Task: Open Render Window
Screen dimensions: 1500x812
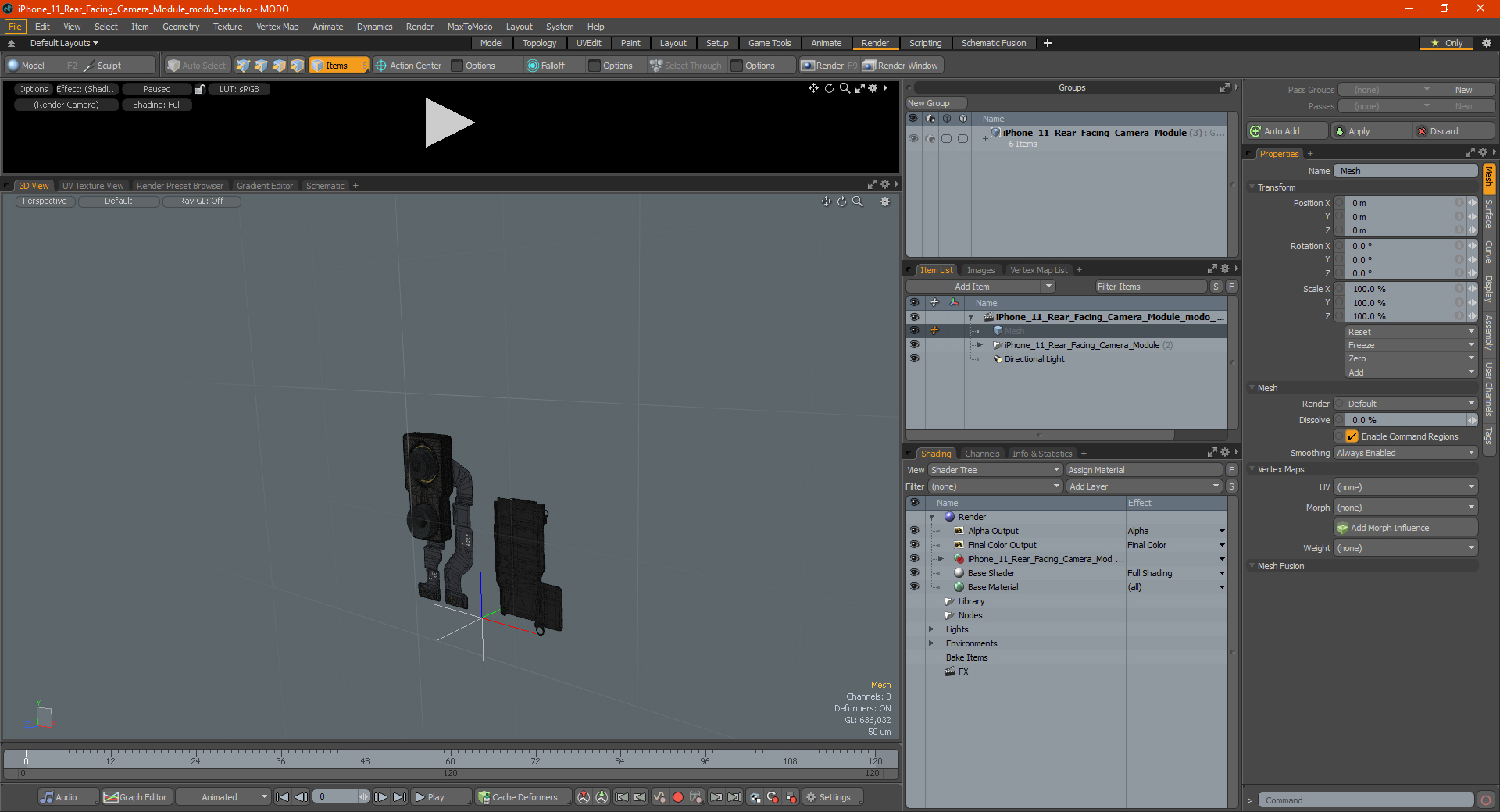Action: [901, 66]
